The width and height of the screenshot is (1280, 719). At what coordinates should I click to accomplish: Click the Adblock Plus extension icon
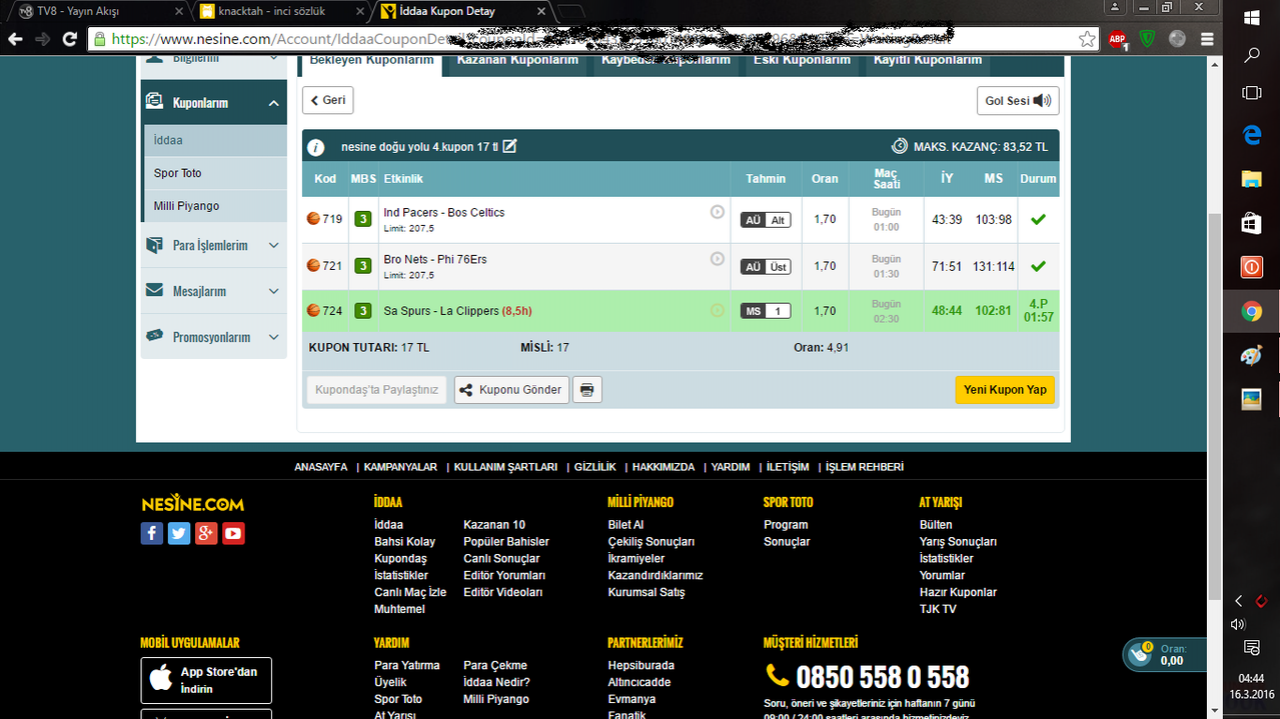click(x=1117, y=39)
